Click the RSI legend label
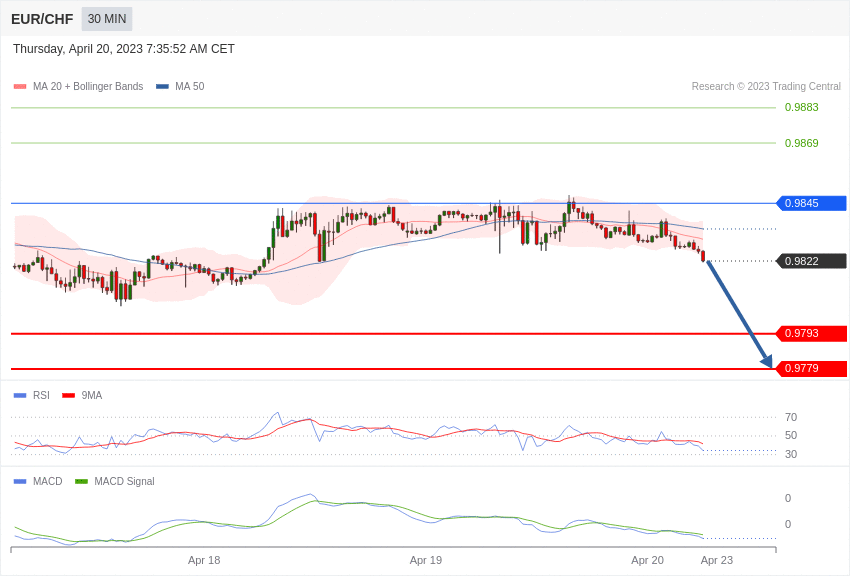This screenshot has width=850, height=576. click(41, 396)
